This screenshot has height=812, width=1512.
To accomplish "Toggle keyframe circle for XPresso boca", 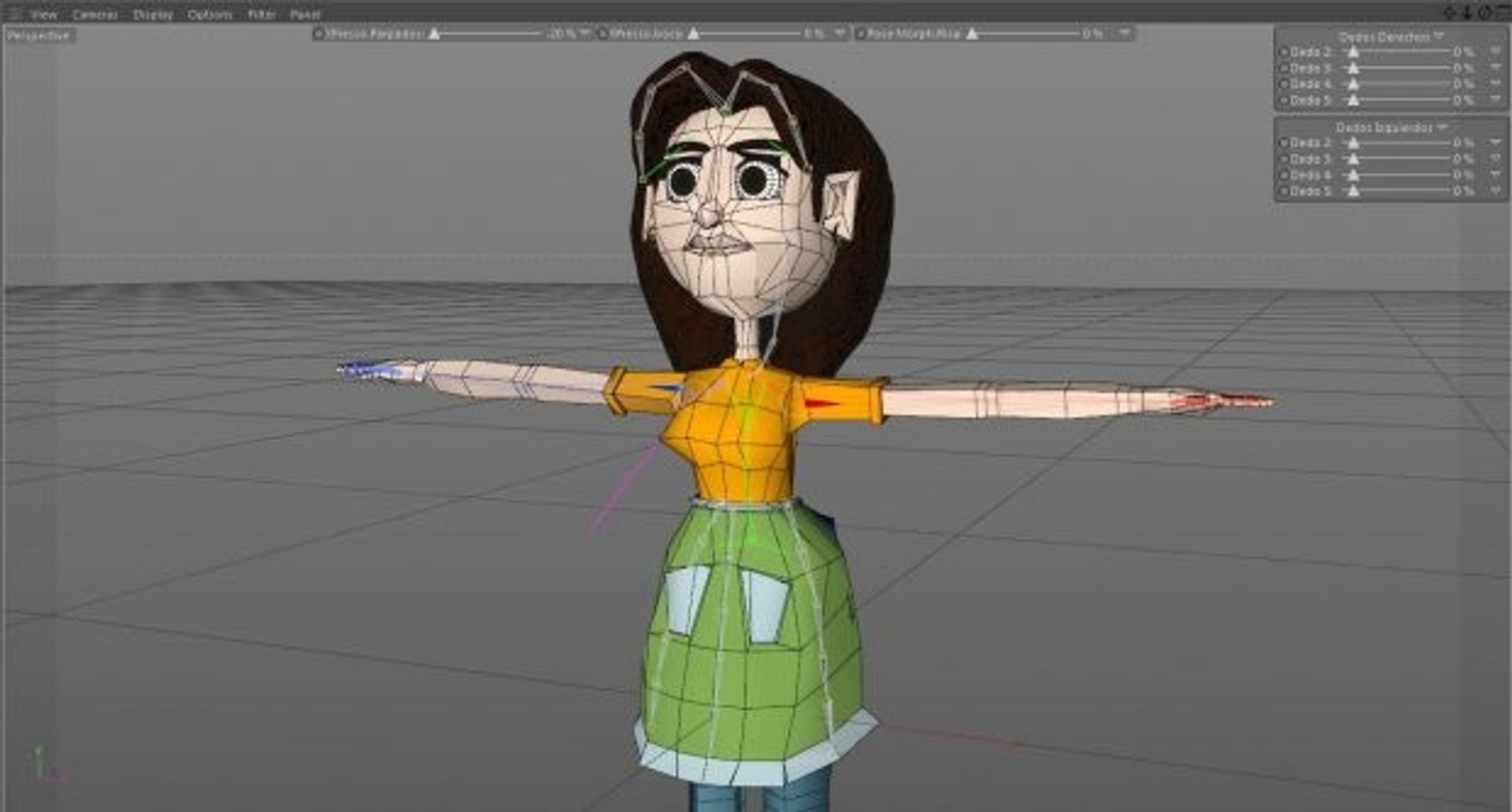I will coord(602,34).
